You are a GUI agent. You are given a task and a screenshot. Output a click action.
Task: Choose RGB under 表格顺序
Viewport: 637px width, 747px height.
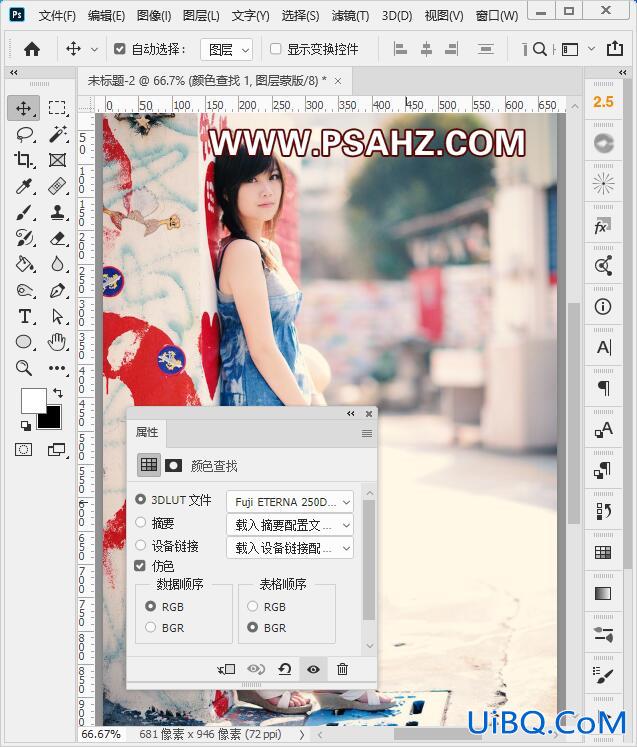(253, 606)
